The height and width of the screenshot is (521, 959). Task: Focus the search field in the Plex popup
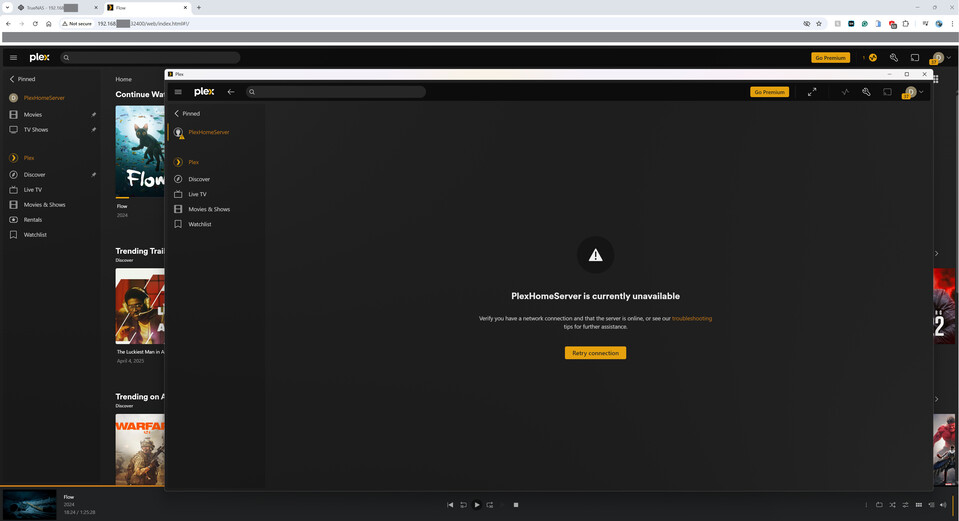coord(336,92)
